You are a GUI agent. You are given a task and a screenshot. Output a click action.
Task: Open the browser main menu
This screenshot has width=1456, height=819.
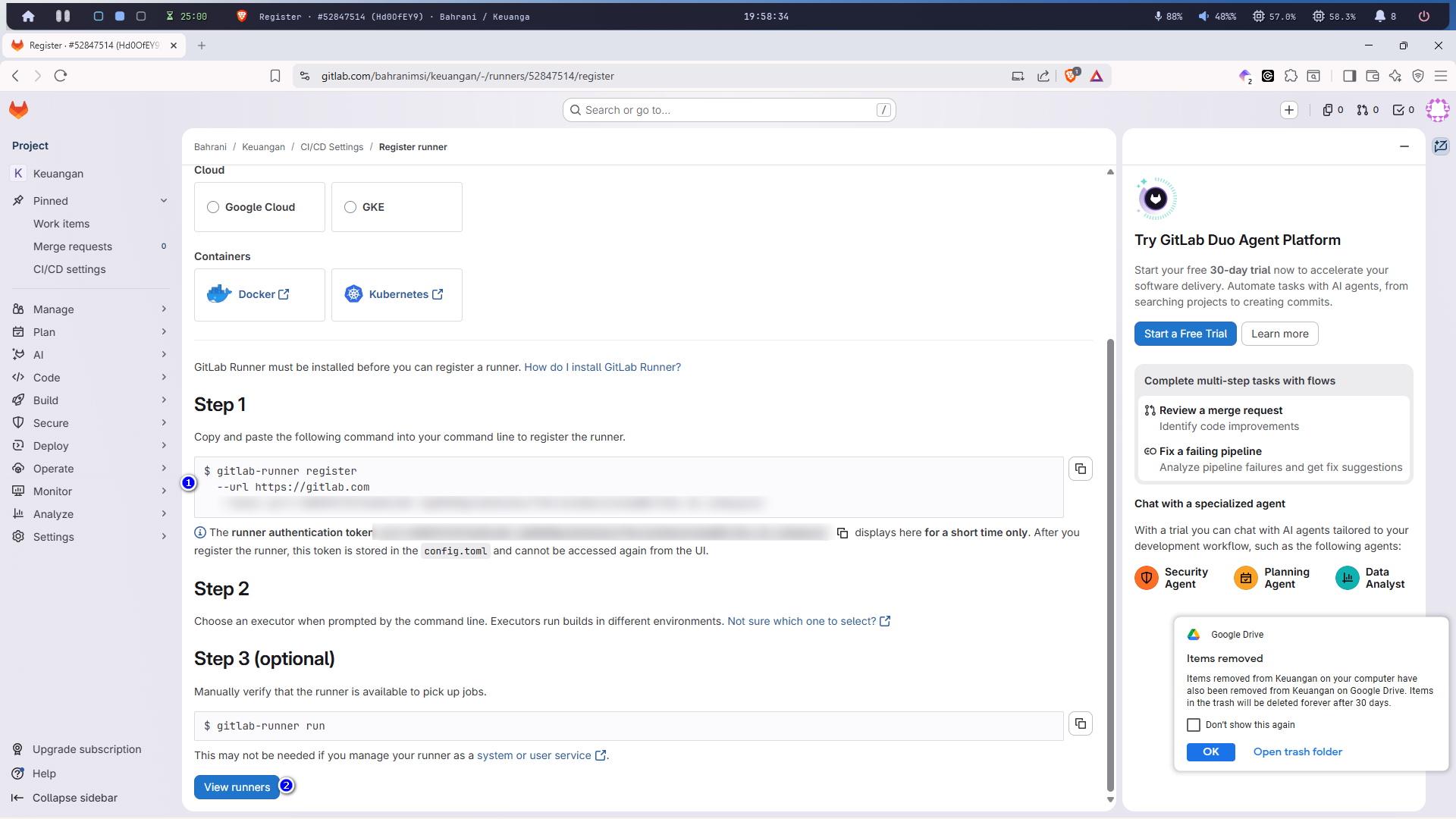click(x=1441, y=76)
